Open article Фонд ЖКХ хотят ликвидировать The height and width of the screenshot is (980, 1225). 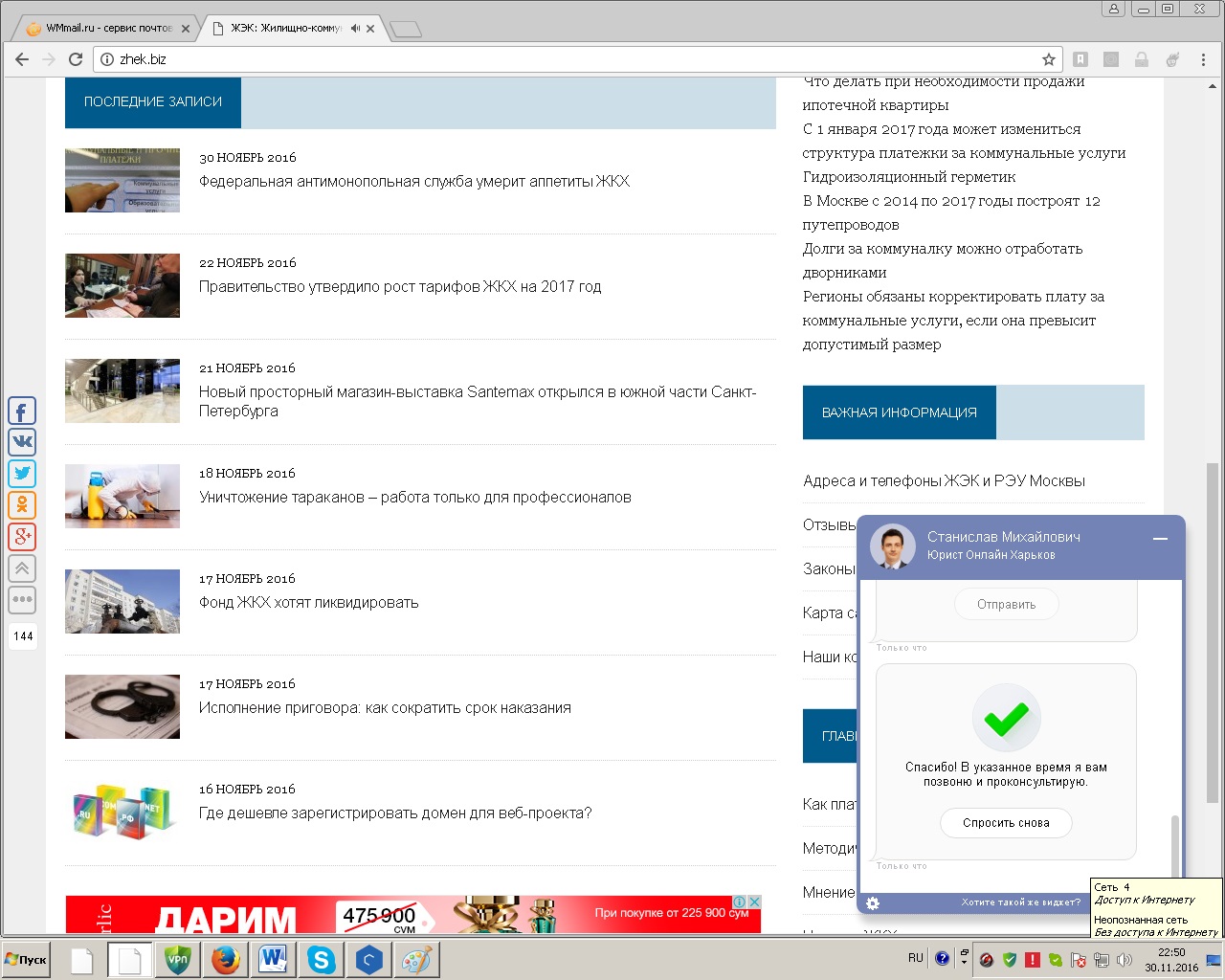click(309, 602)
